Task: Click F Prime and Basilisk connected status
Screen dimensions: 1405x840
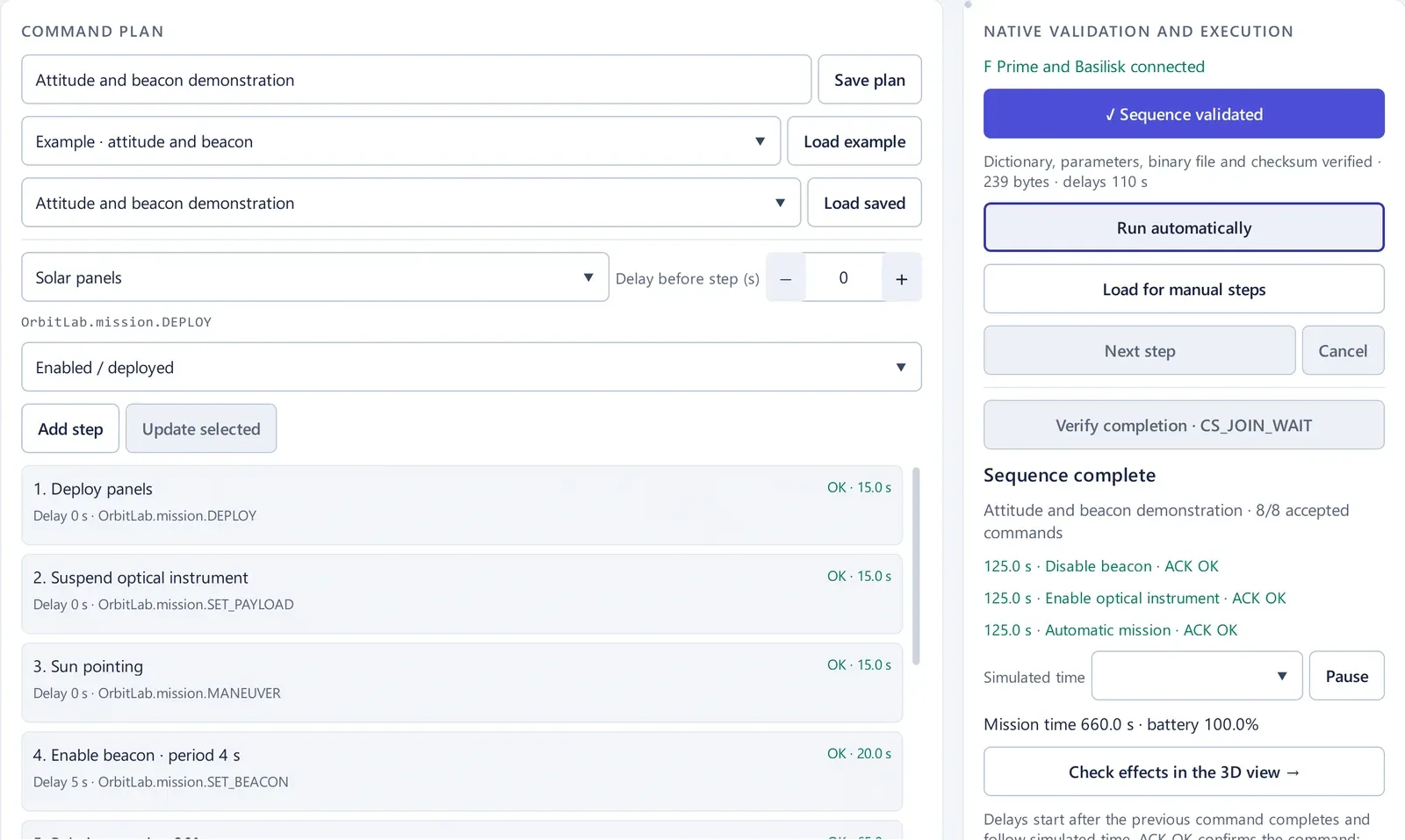Action: (x=1093, y=67)
